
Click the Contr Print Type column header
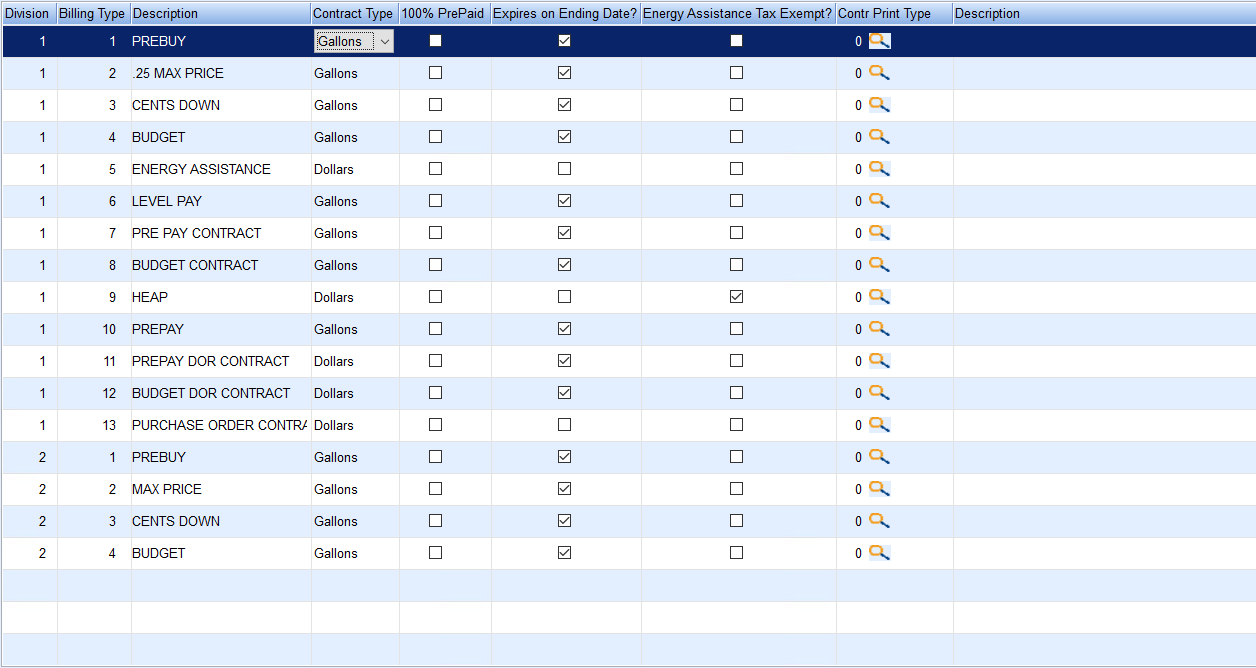click(894, 13)
